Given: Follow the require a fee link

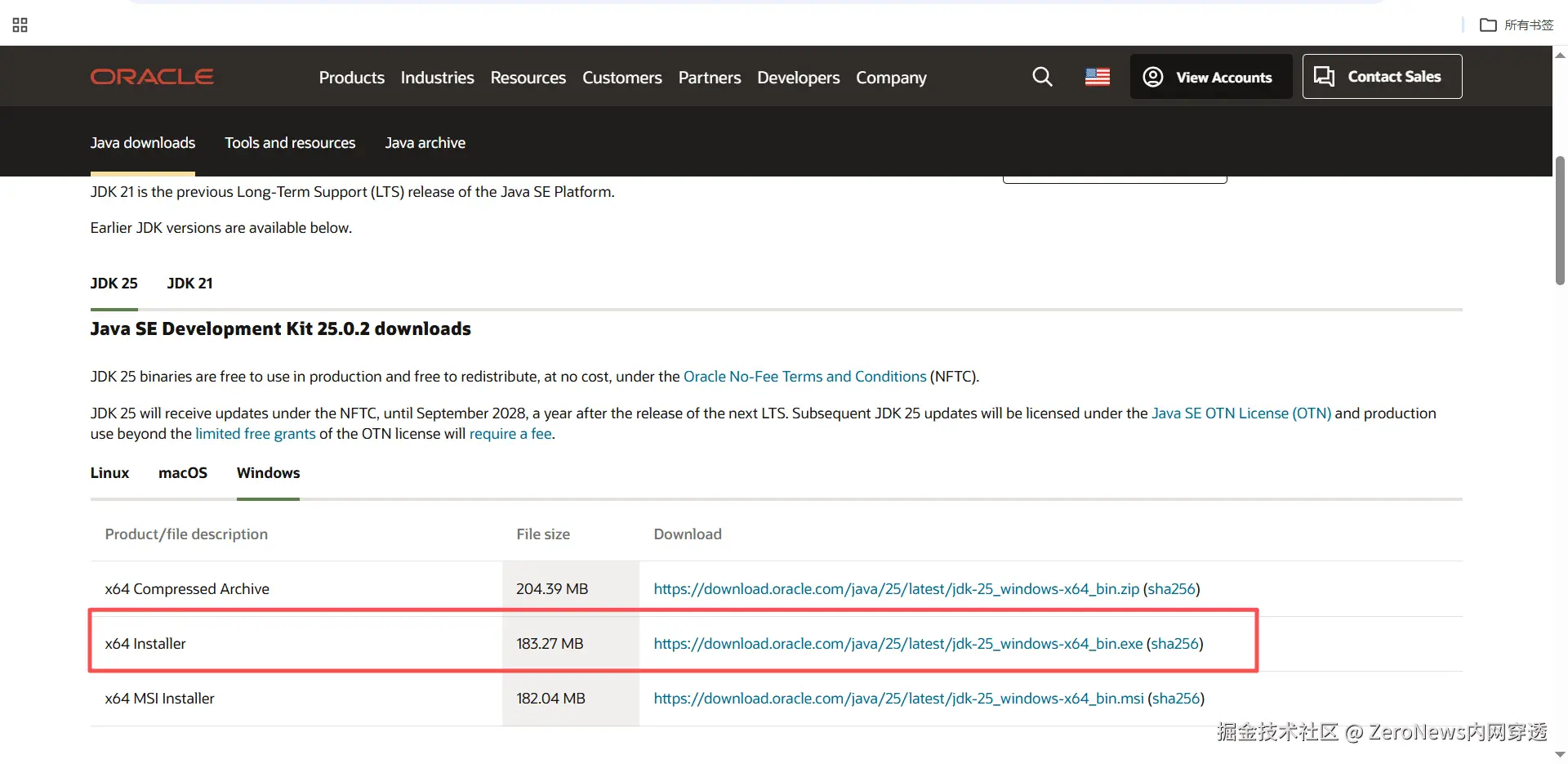Looking at the screenshot, I should [x=510, y=434].
